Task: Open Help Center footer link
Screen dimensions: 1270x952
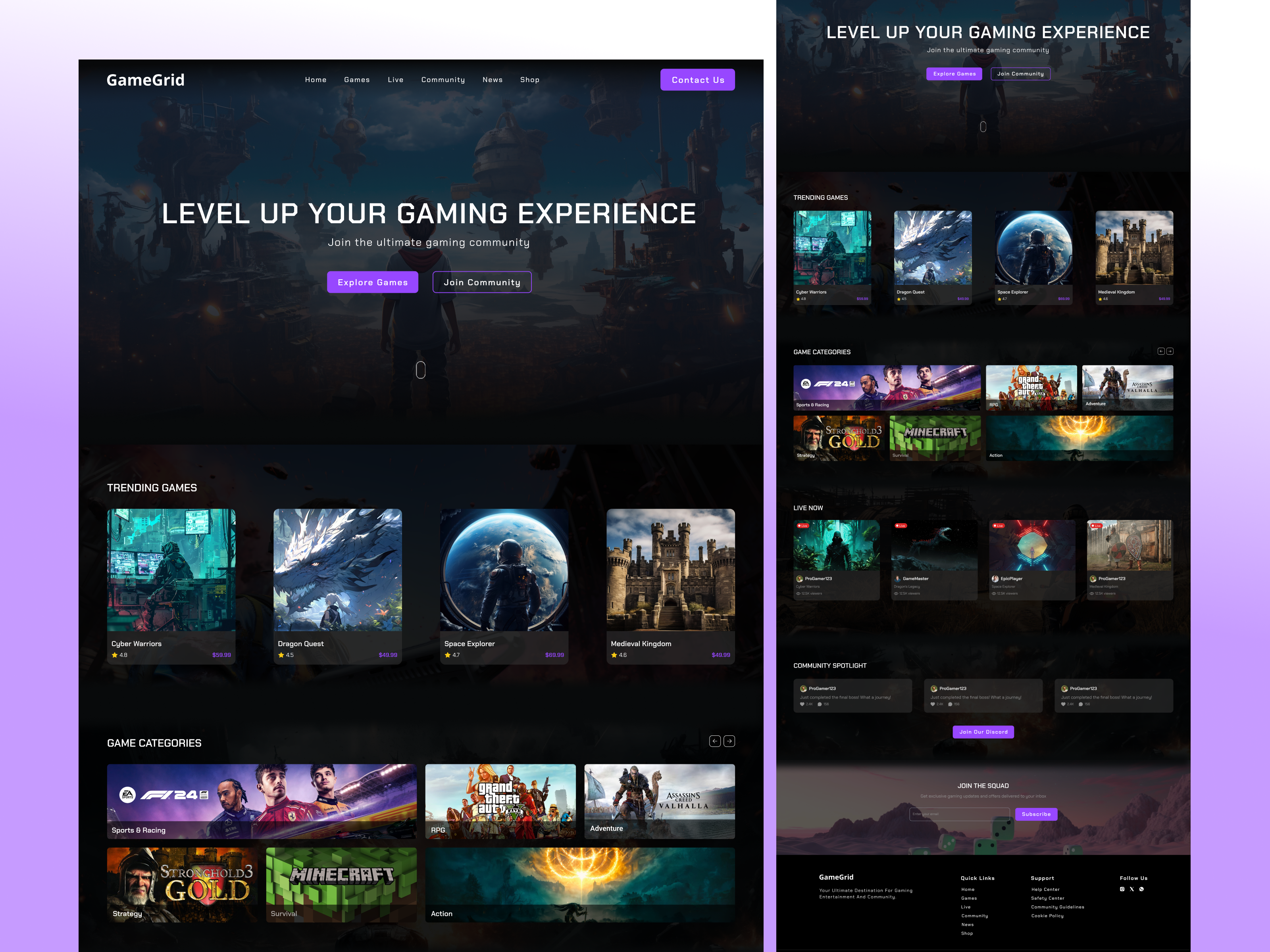Action: [x=1045, y=889]
